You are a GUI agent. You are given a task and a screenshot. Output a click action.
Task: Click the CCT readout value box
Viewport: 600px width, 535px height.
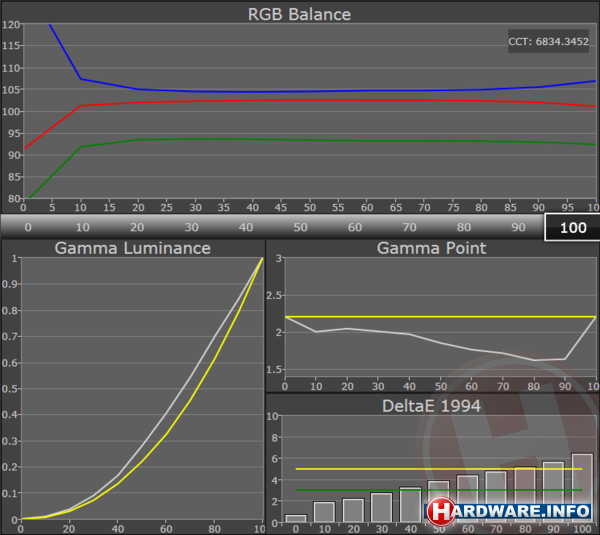click(548, 41)
